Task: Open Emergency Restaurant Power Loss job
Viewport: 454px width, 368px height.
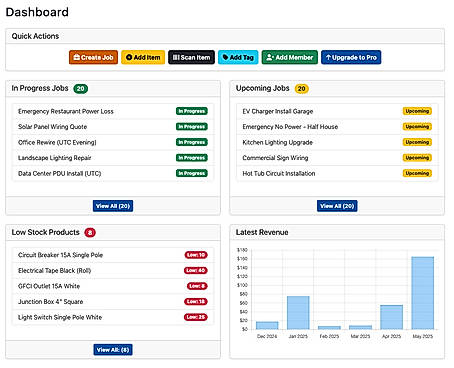Action: click(x=113, y=111)
